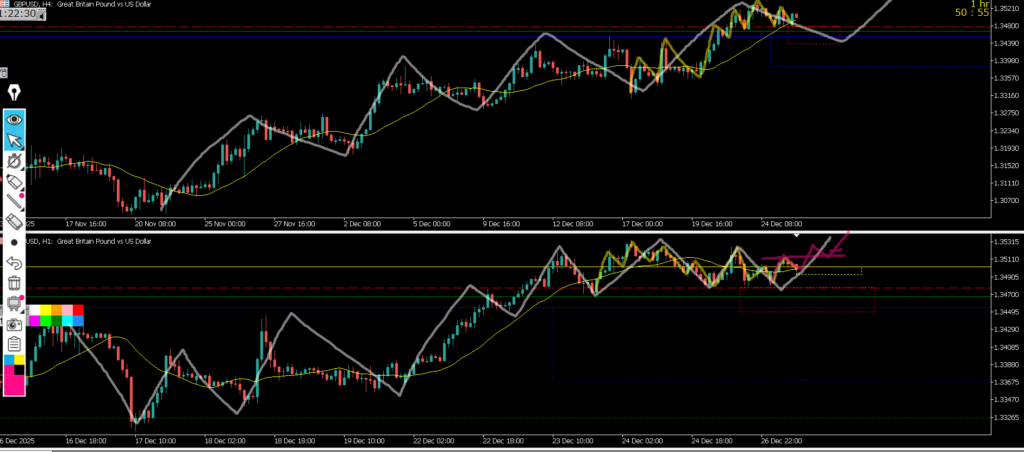Viewport: 1024px width, 452px height.
Task: Pick the bright green color swatch
Action: (x=46, y=321)
